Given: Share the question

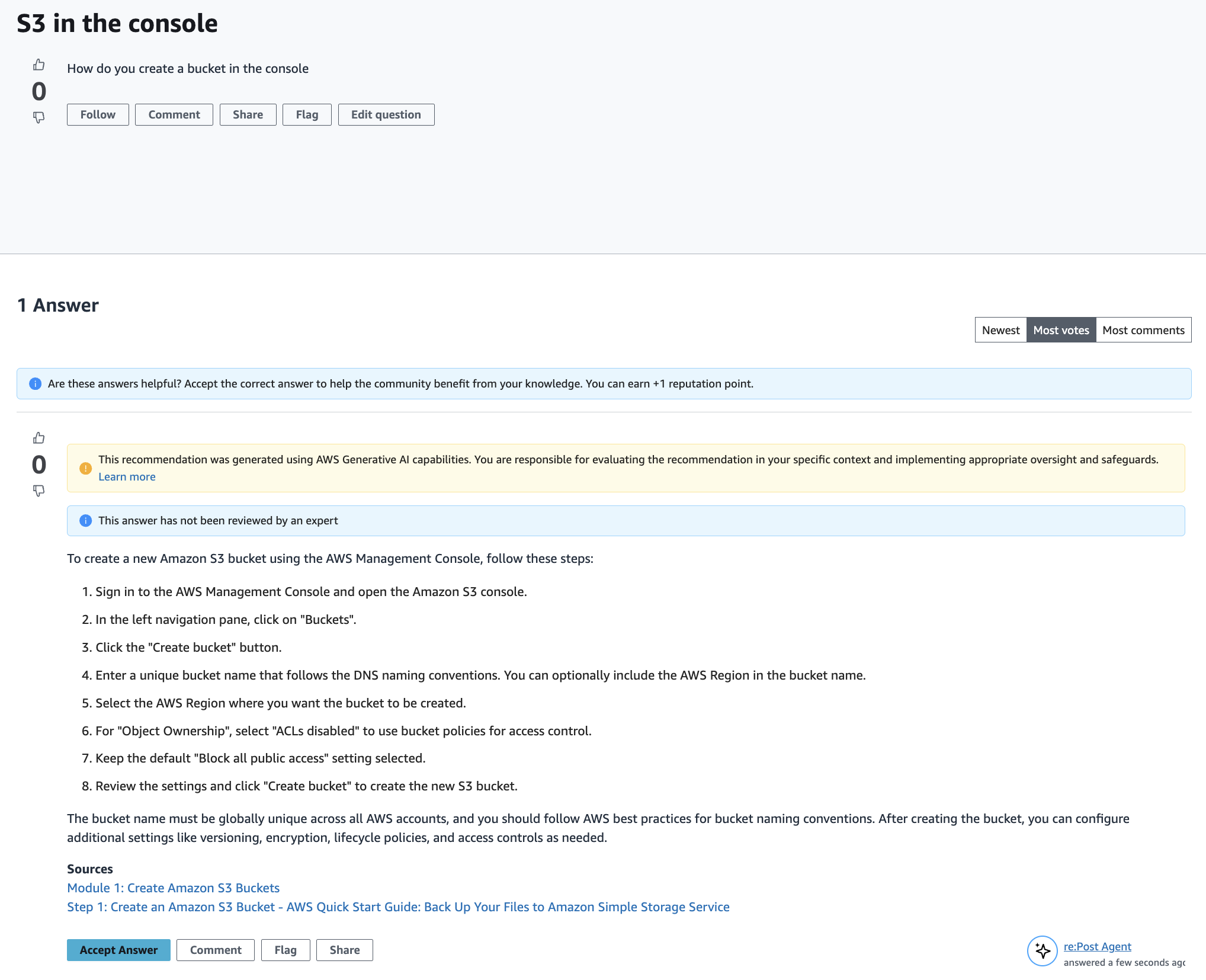Looking at the screenshot, I should [x=248, y=115].
